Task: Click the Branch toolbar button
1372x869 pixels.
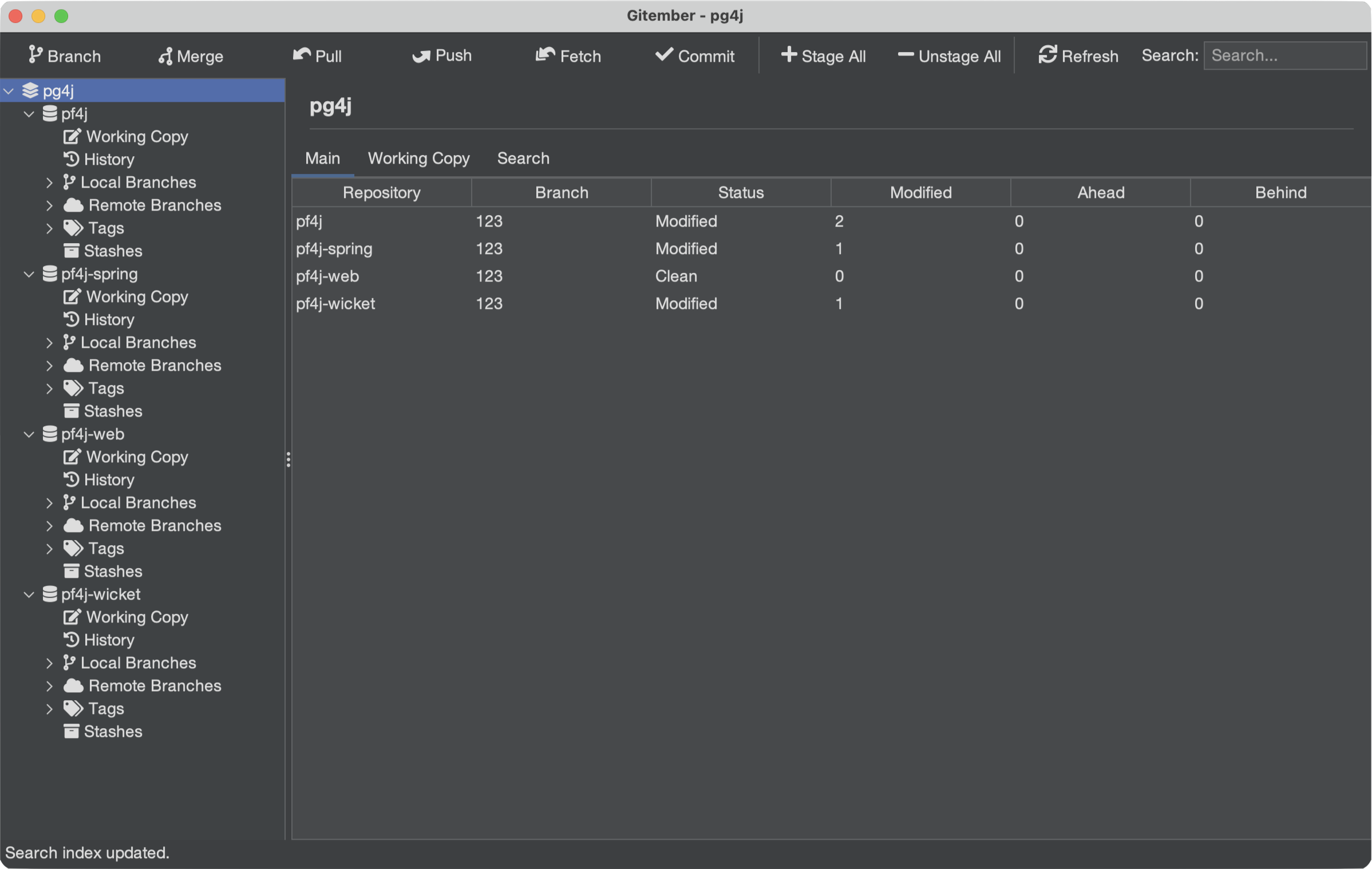Action: 65,55
